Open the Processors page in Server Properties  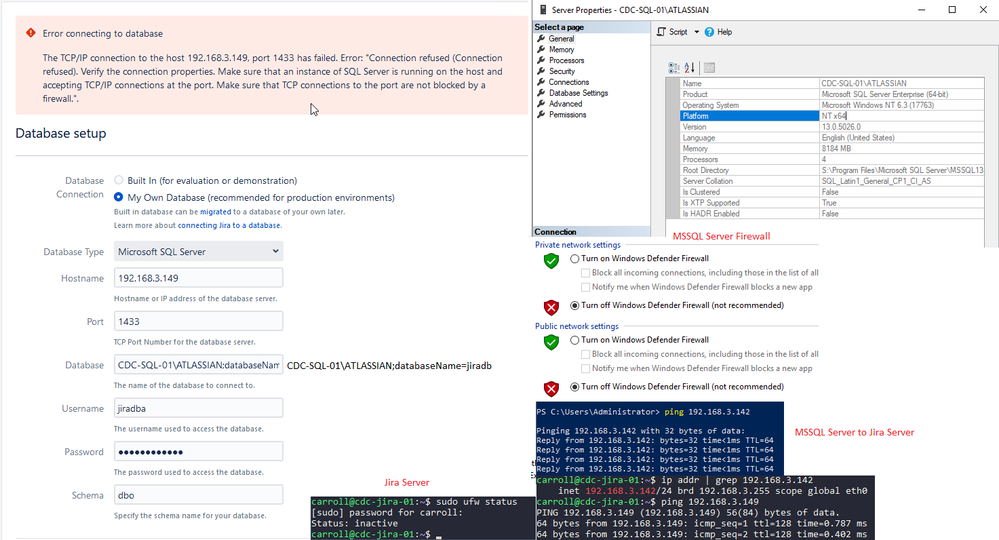(x=566, y=60)
